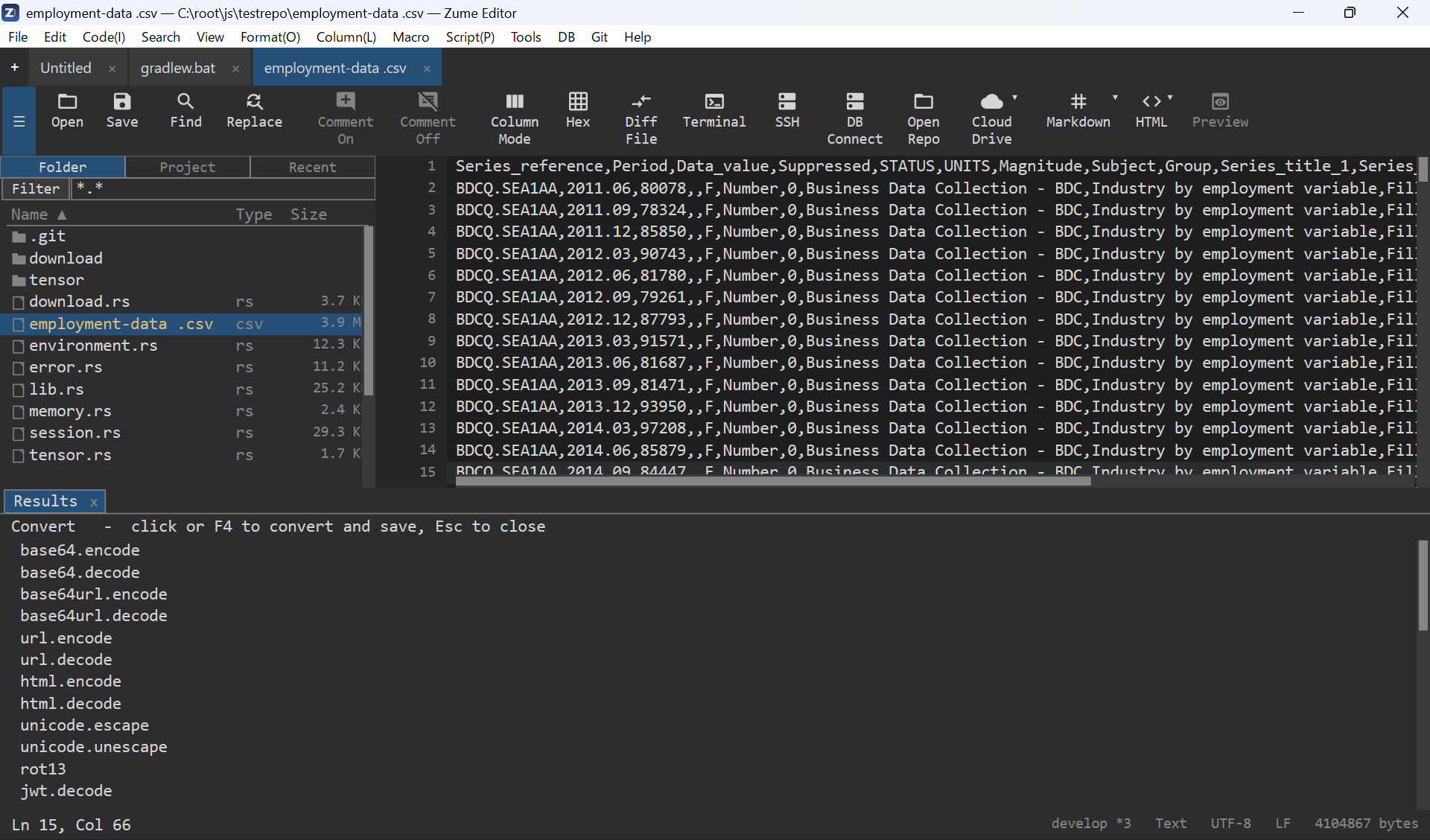Screen dimensions: 1430x840
Task: Click the Comment Off icon
Action: (x=428, y=119)
